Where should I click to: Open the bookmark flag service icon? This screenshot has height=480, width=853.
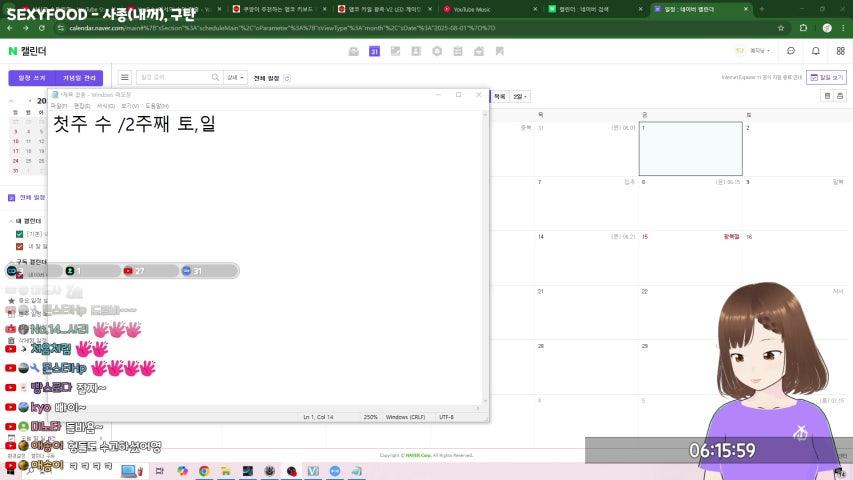(499, 51)
